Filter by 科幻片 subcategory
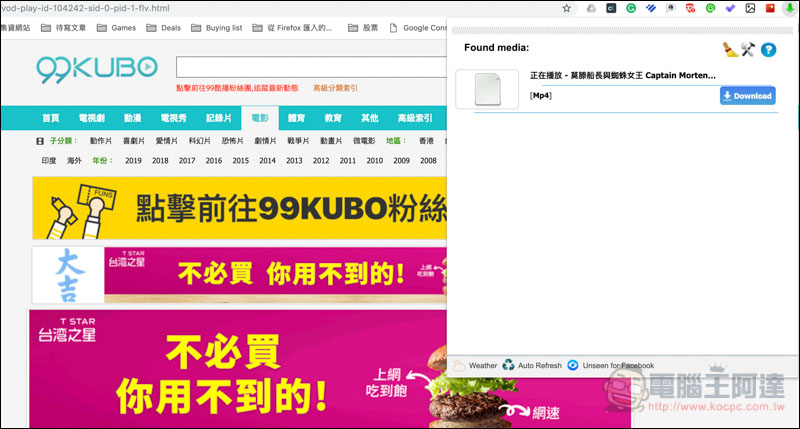 click(x=199, y=141)
